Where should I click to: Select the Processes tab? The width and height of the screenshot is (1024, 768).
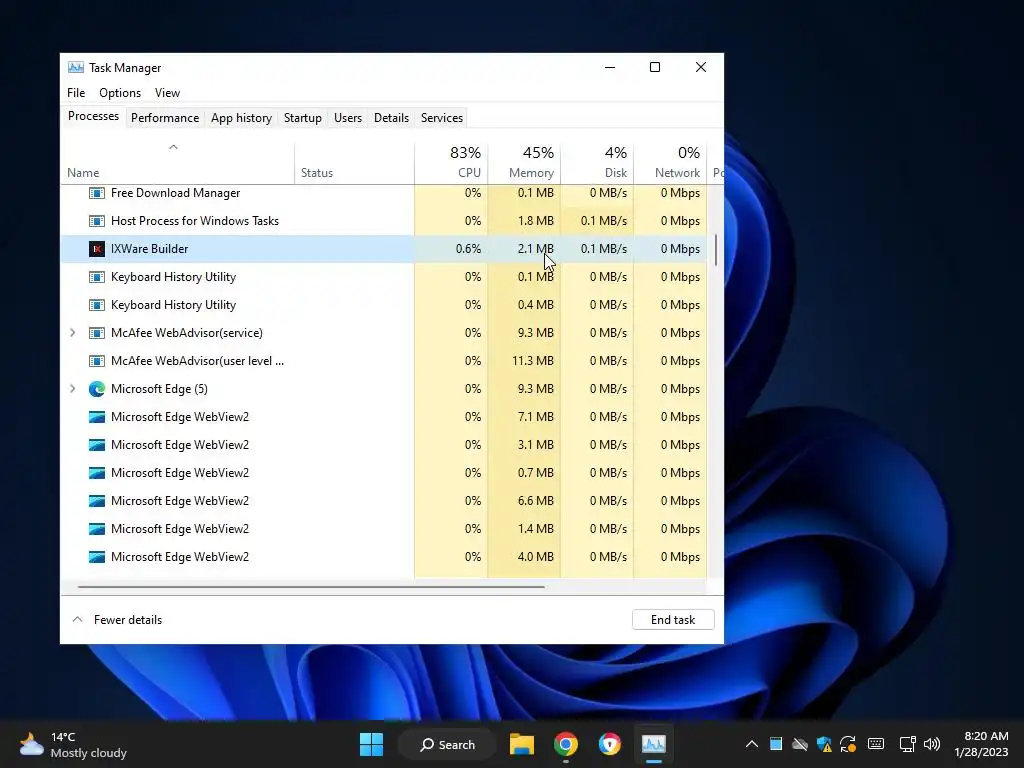pyautogui.click(x=93, y=116)
